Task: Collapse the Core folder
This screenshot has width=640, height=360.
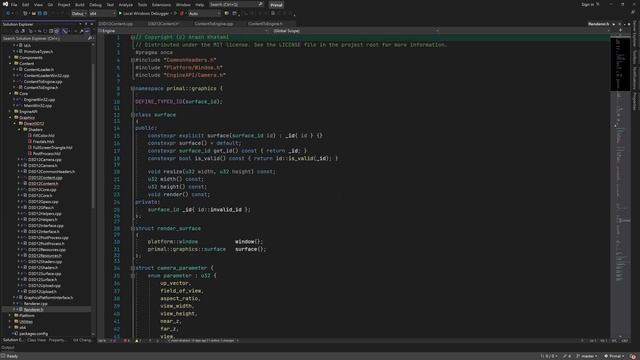Action: pyautogui.click(x=10, y=93)
